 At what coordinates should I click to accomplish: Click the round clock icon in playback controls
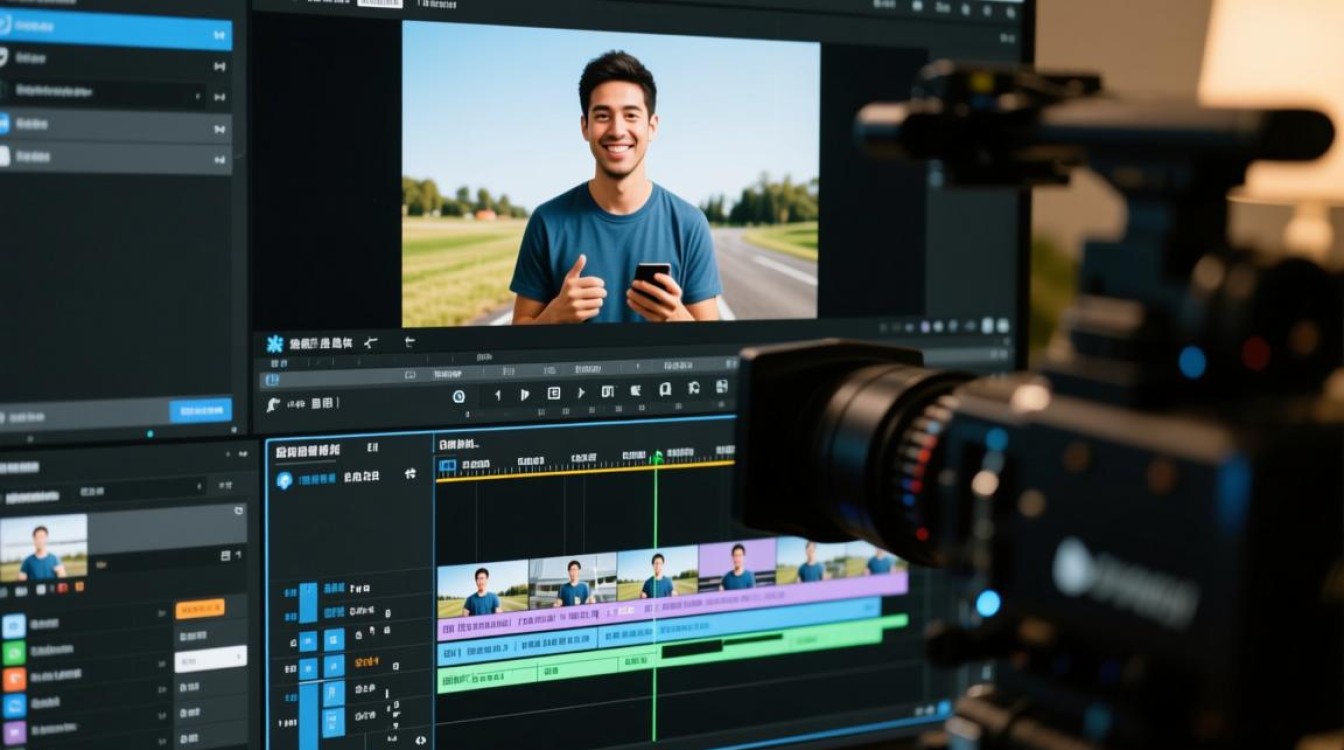tap(458, 396)
